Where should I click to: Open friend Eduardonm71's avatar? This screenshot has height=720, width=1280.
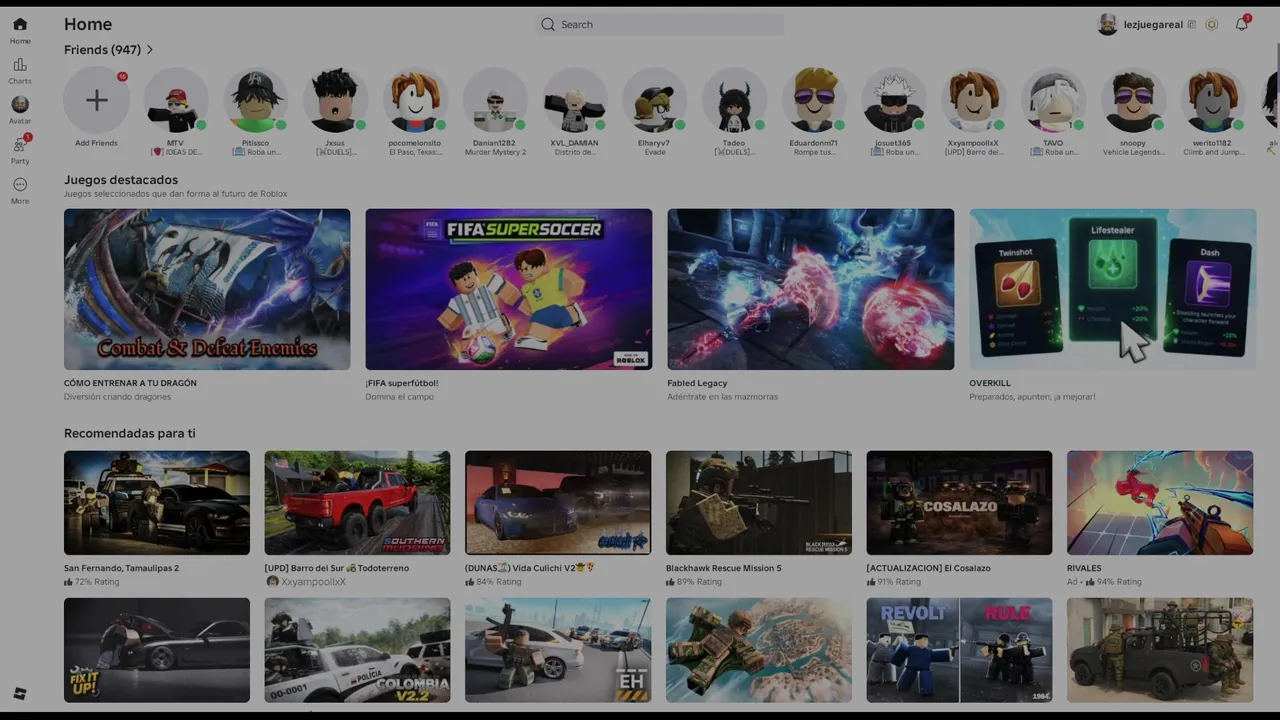[x=814, y=100]
